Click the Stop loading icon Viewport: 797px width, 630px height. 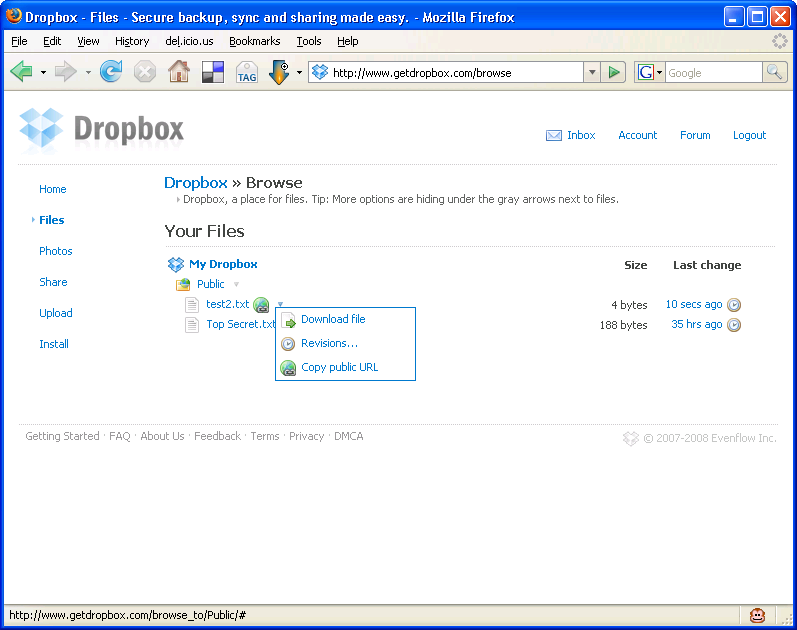coord(145,72)
